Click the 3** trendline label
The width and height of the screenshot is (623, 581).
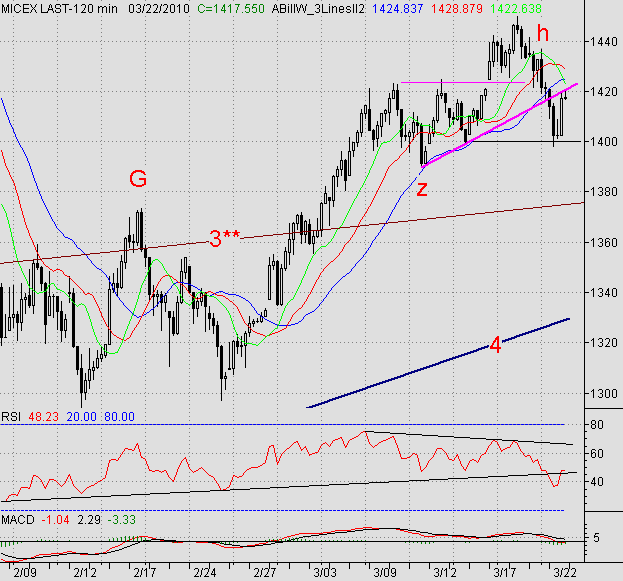224,238
